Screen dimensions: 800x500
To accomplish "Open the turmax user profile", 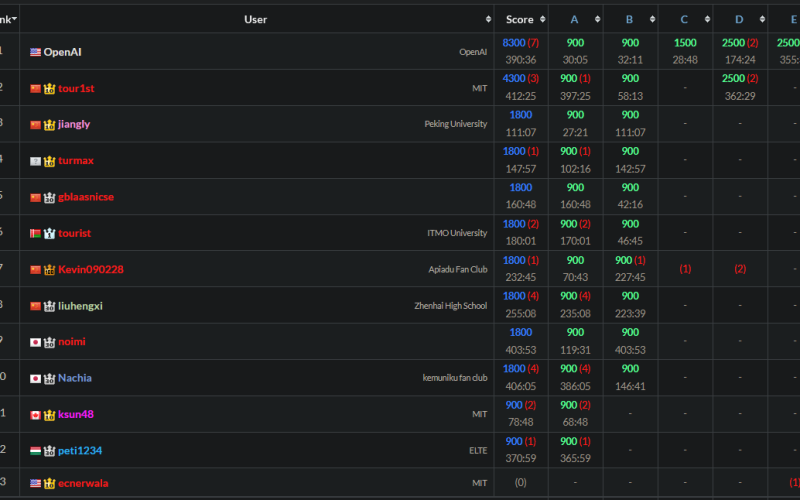I will (x=76, y=161).
